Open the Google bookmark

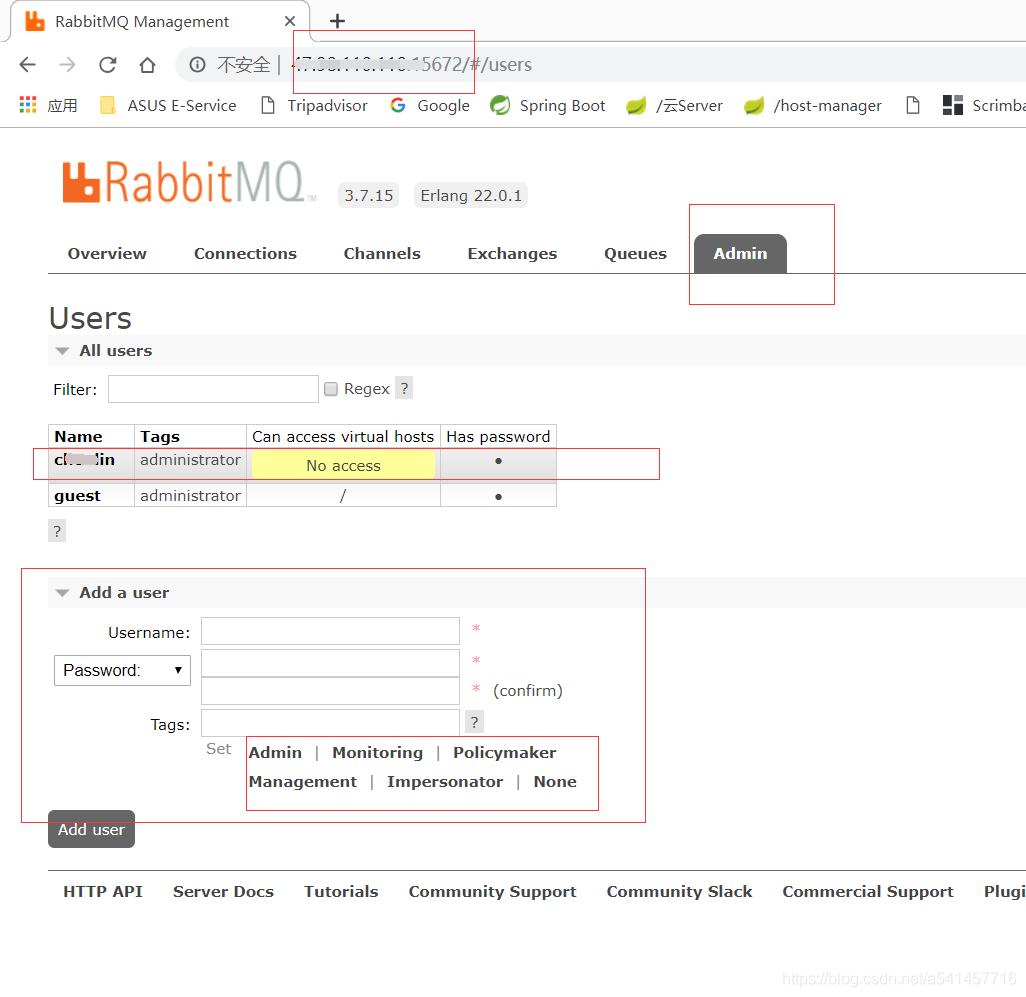(430, 105)
